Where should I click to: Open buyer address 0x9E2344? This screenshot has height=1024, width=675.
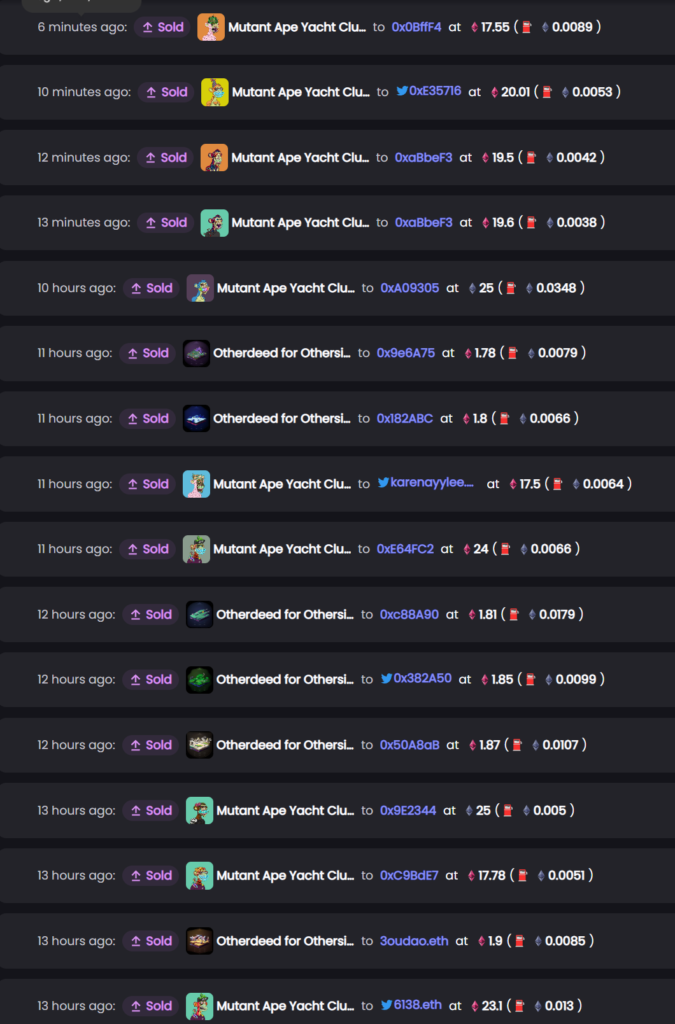point(408,810)
